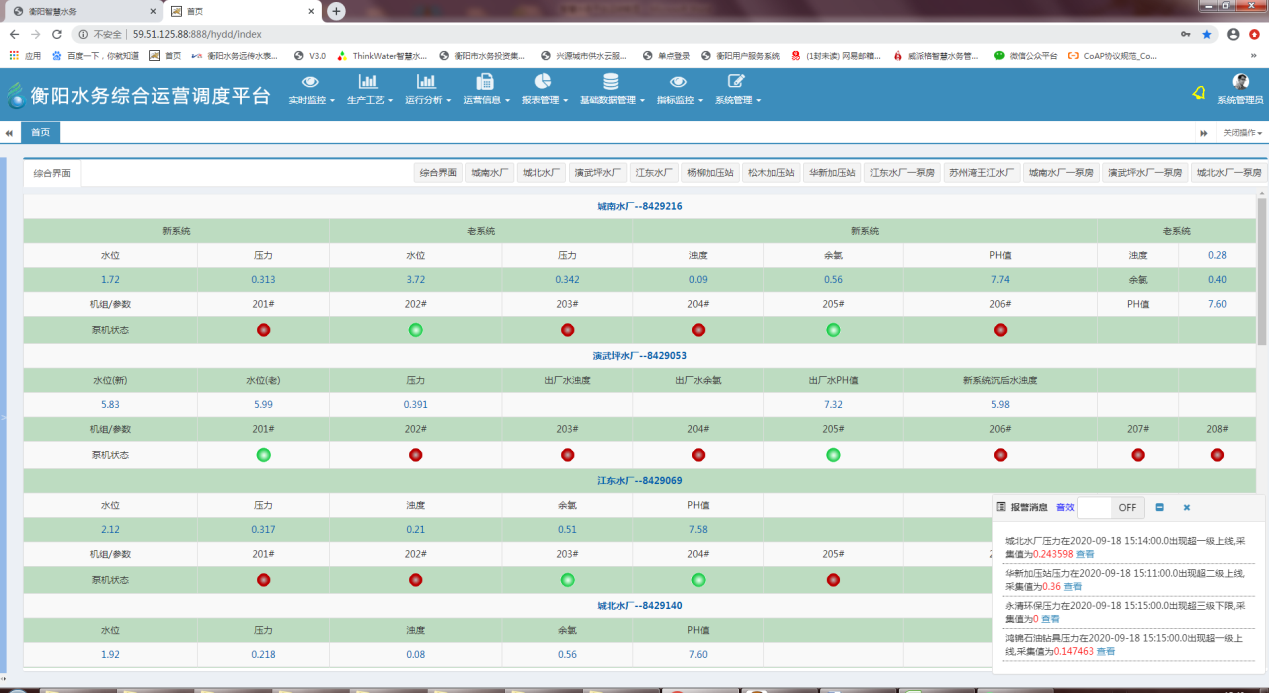Close the 报警消息 alarm panel

click(1187, 507)
